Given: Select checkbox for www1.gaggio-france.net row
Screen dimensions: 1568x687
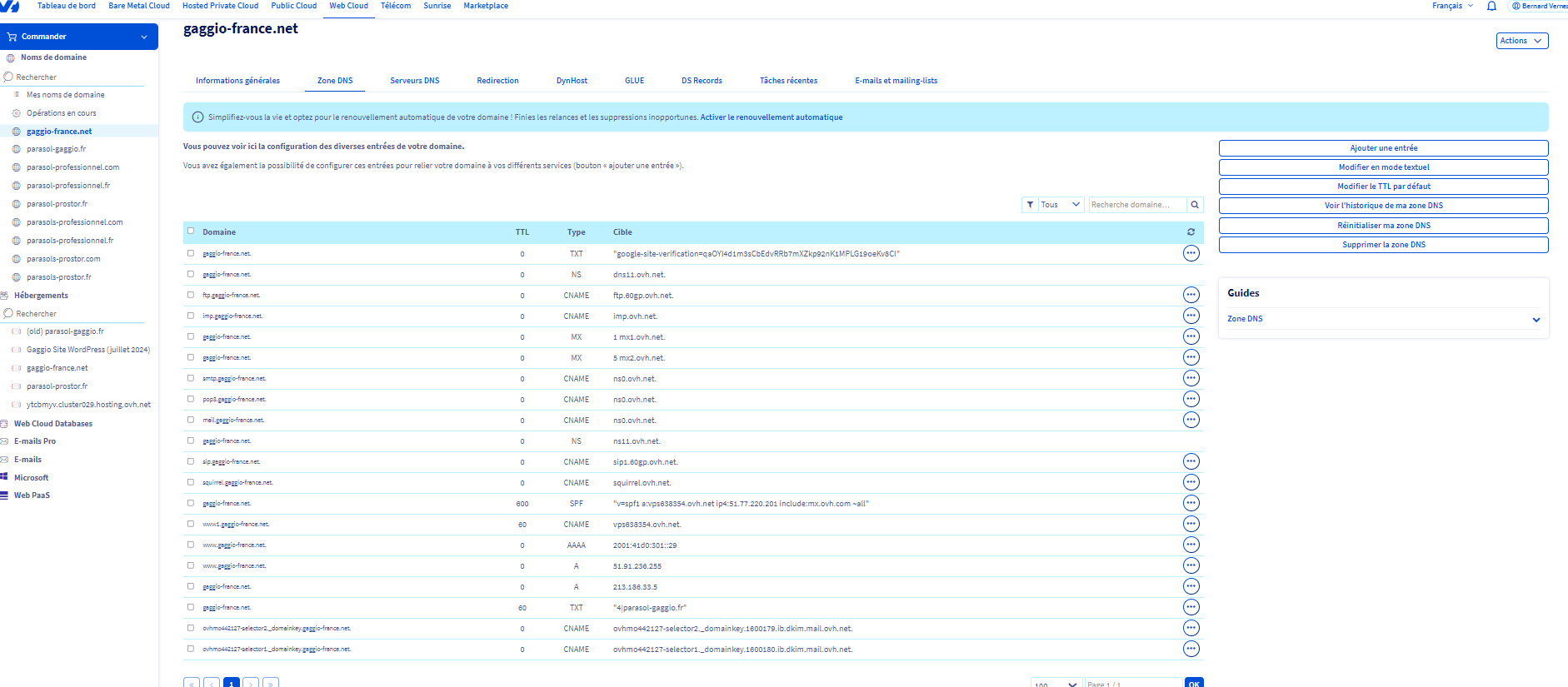Looking at the screenshot, I should click(191, 524).
